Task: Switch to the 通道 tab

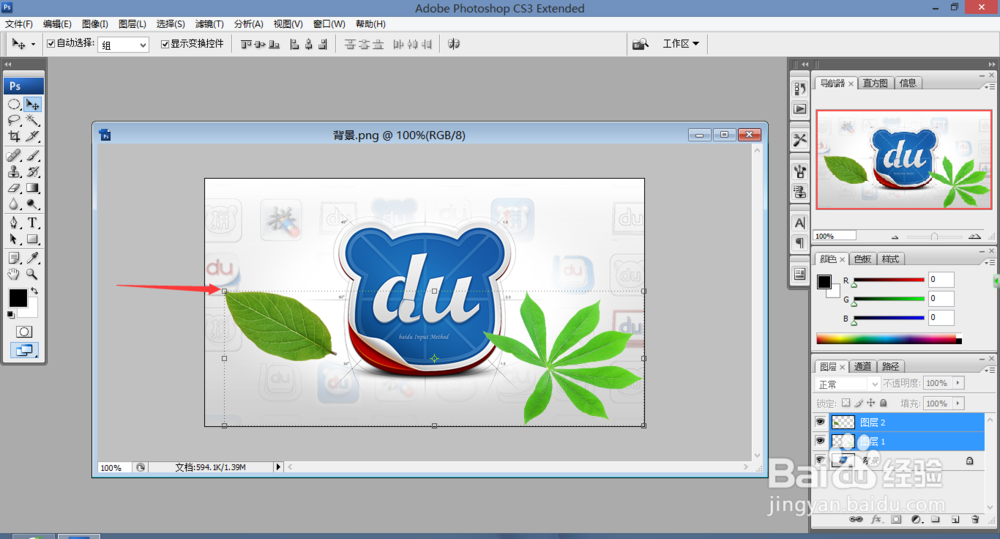Action: tap(862, 366)
